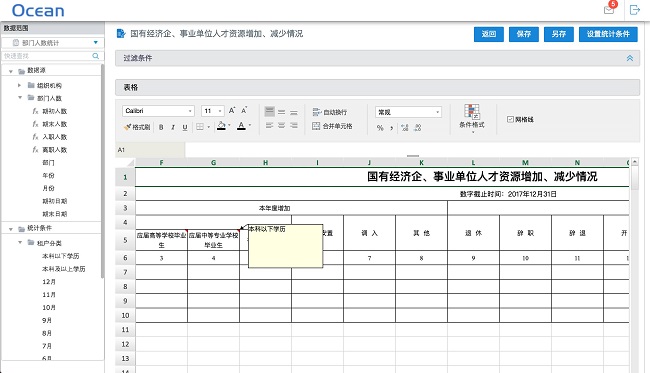
Task: Align text left
Action: click(x=269, y=126)
